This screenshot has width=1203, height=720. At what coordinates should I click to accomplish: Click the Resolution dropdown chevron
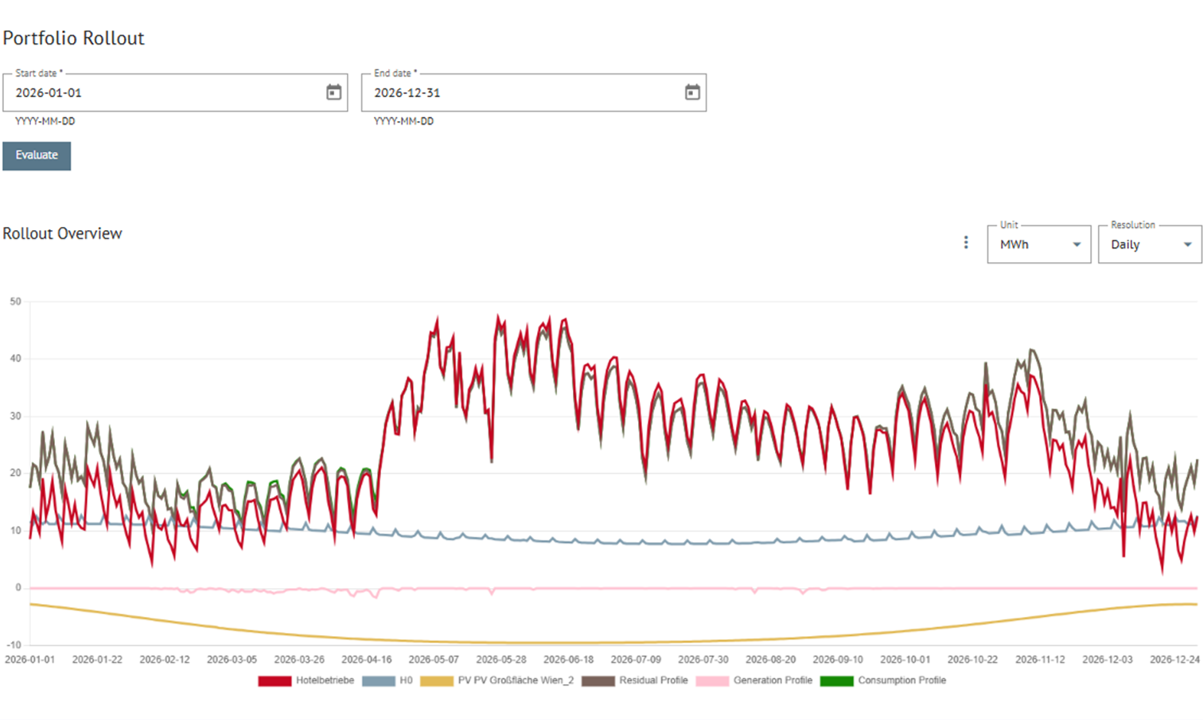pyautogui.click(x=1189, y=245)
